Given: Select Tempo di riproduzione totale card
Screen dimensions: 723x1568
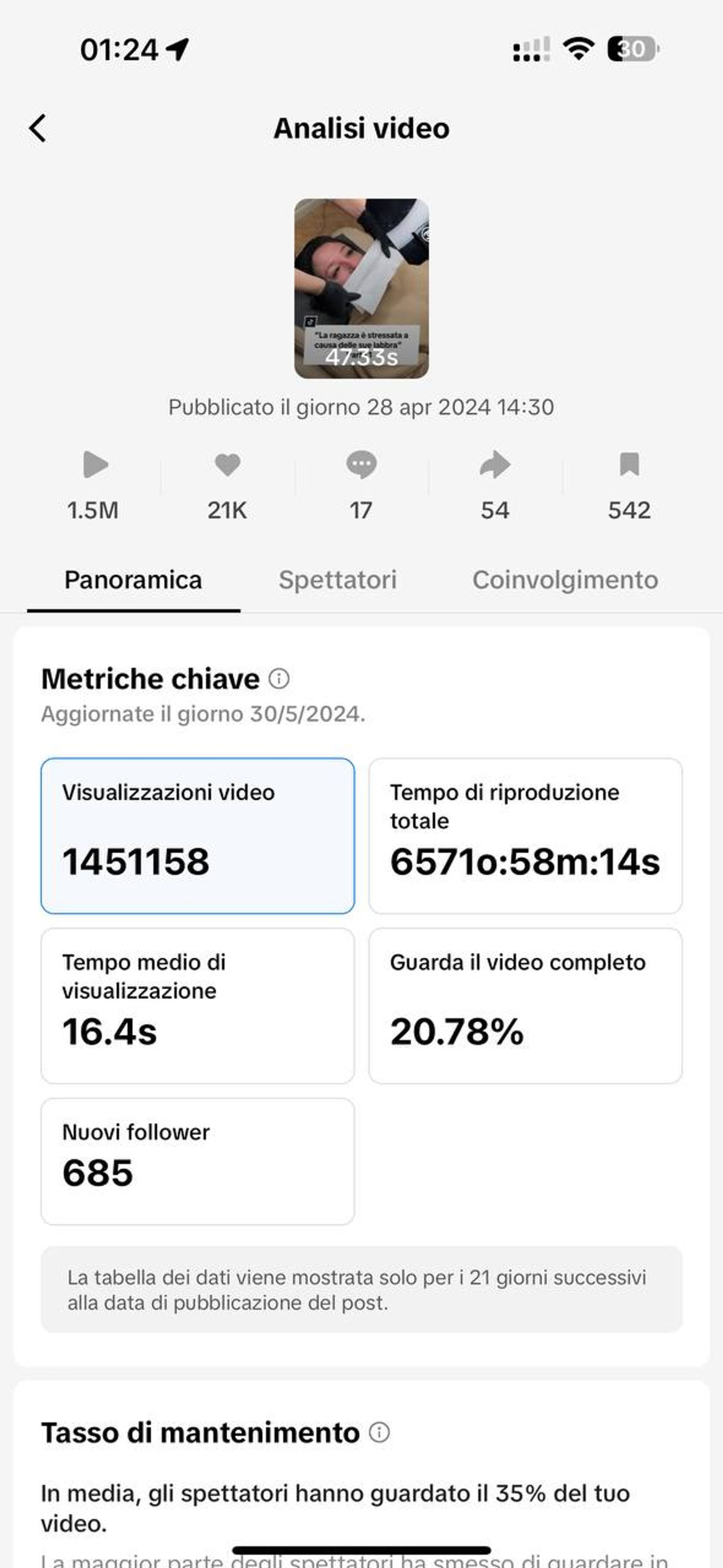Looking at the screenshot, I should pyautogui.click(x=525, y=836).
